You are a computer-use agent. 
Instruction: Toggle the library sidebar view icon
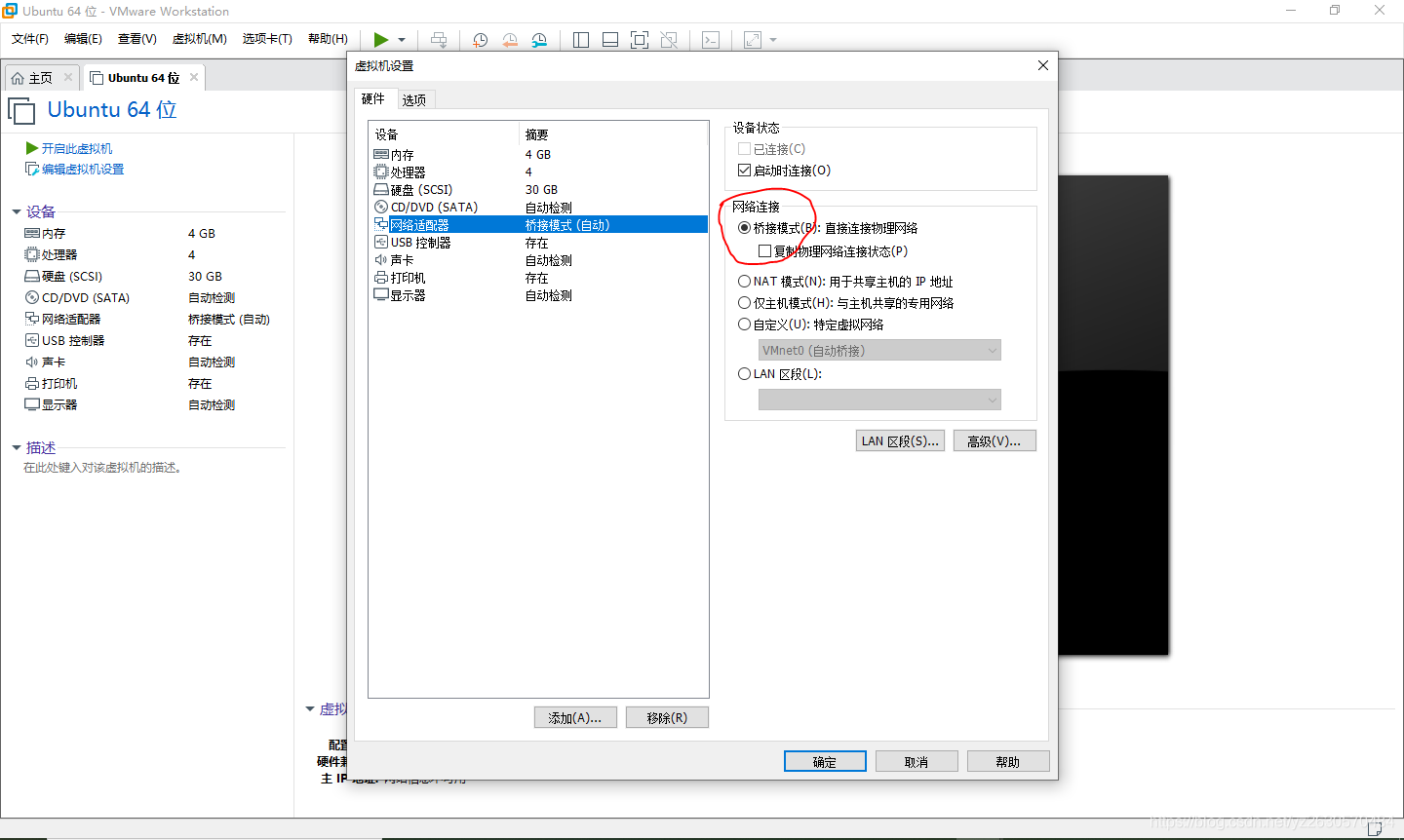(581, 40)
